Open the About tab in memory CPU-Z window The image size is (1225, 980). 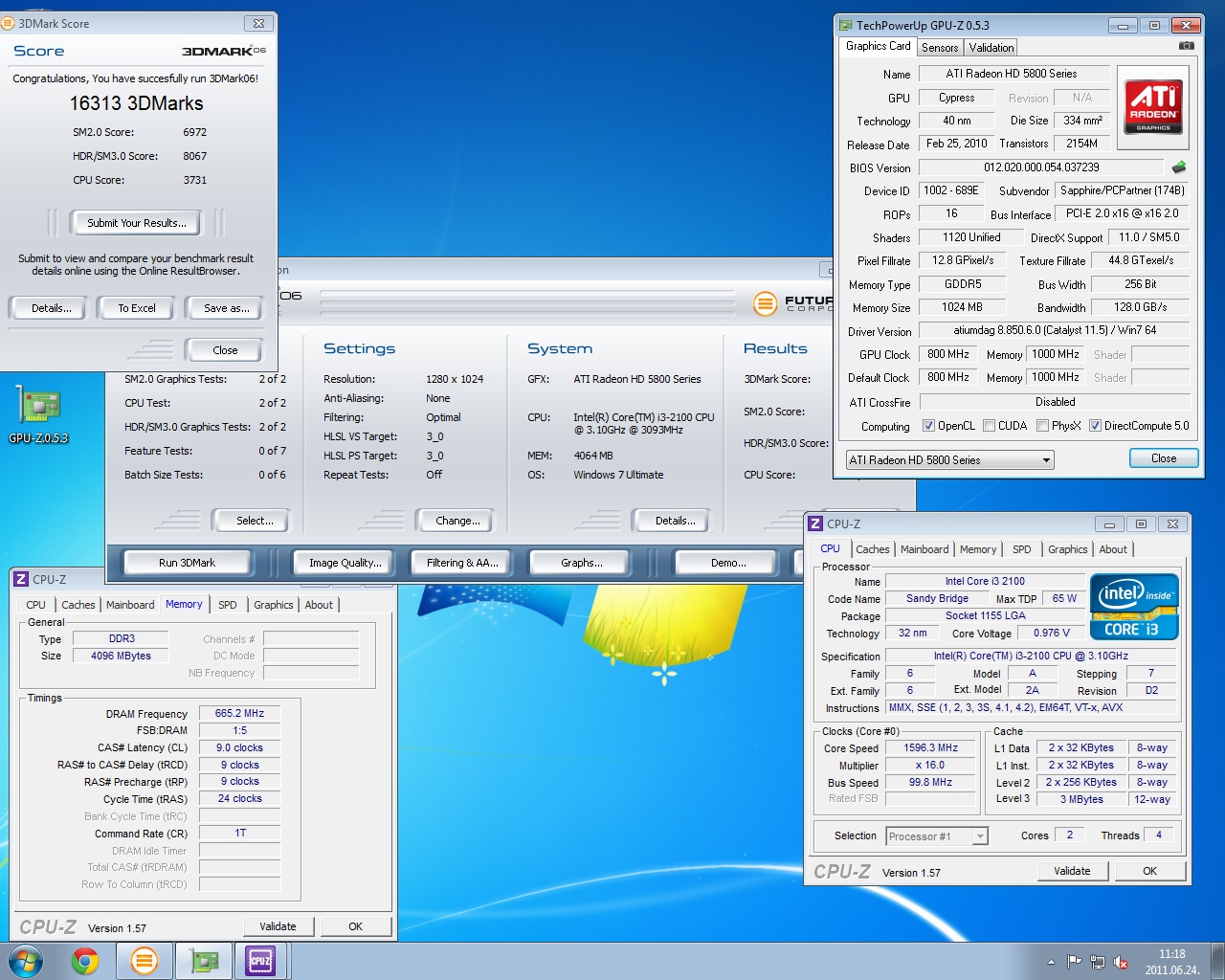point(319,605)
